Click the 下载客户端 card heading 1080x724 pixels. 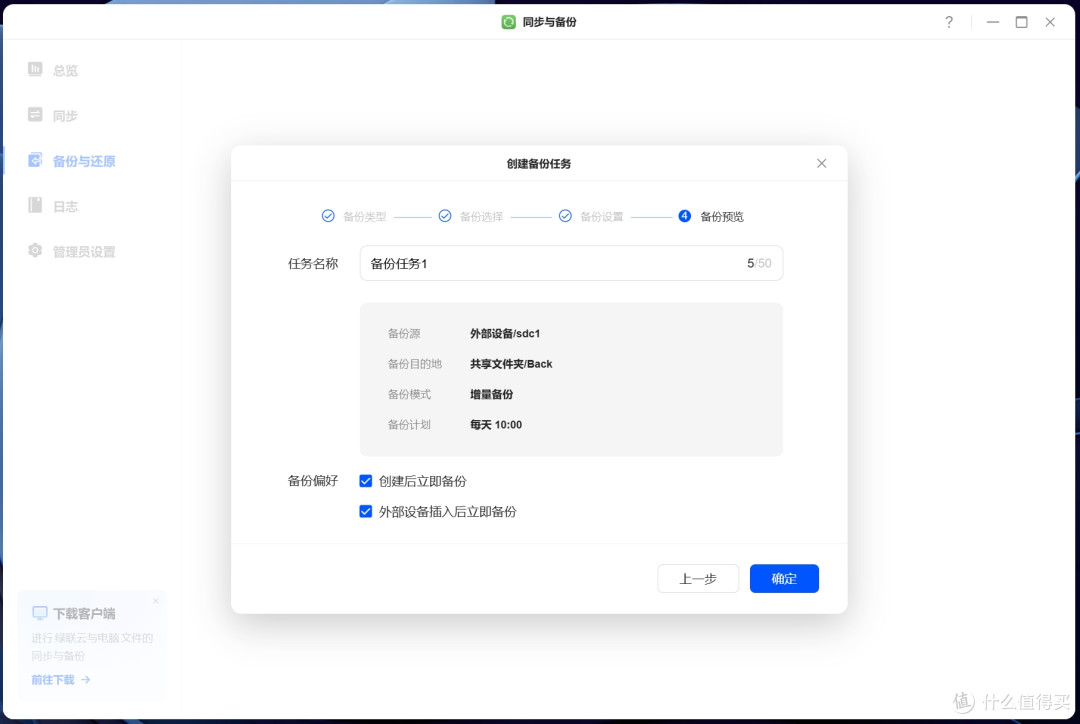84,613
